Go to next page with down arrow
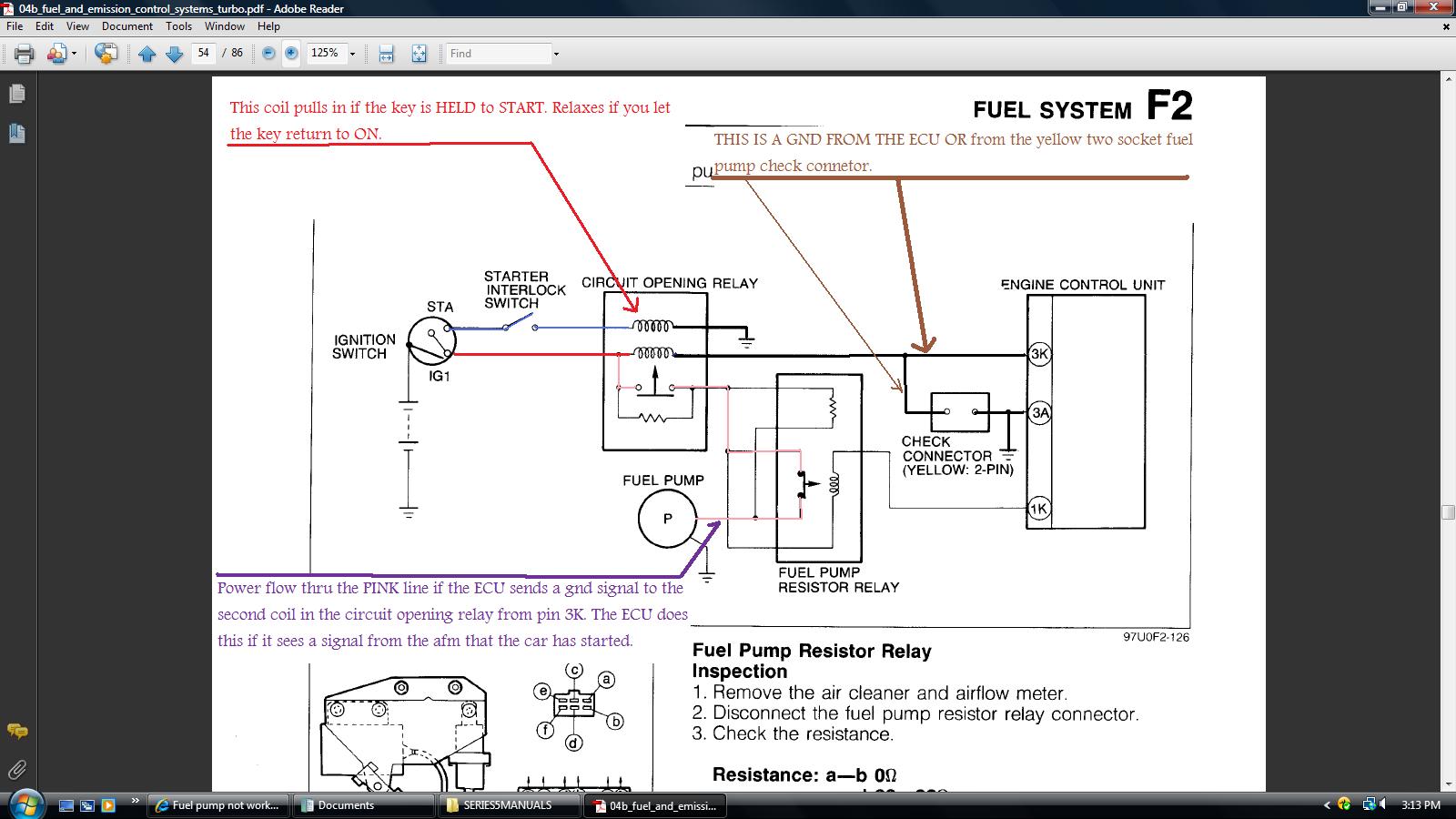This screenshot has height=819, width=1456. point(174,54)
